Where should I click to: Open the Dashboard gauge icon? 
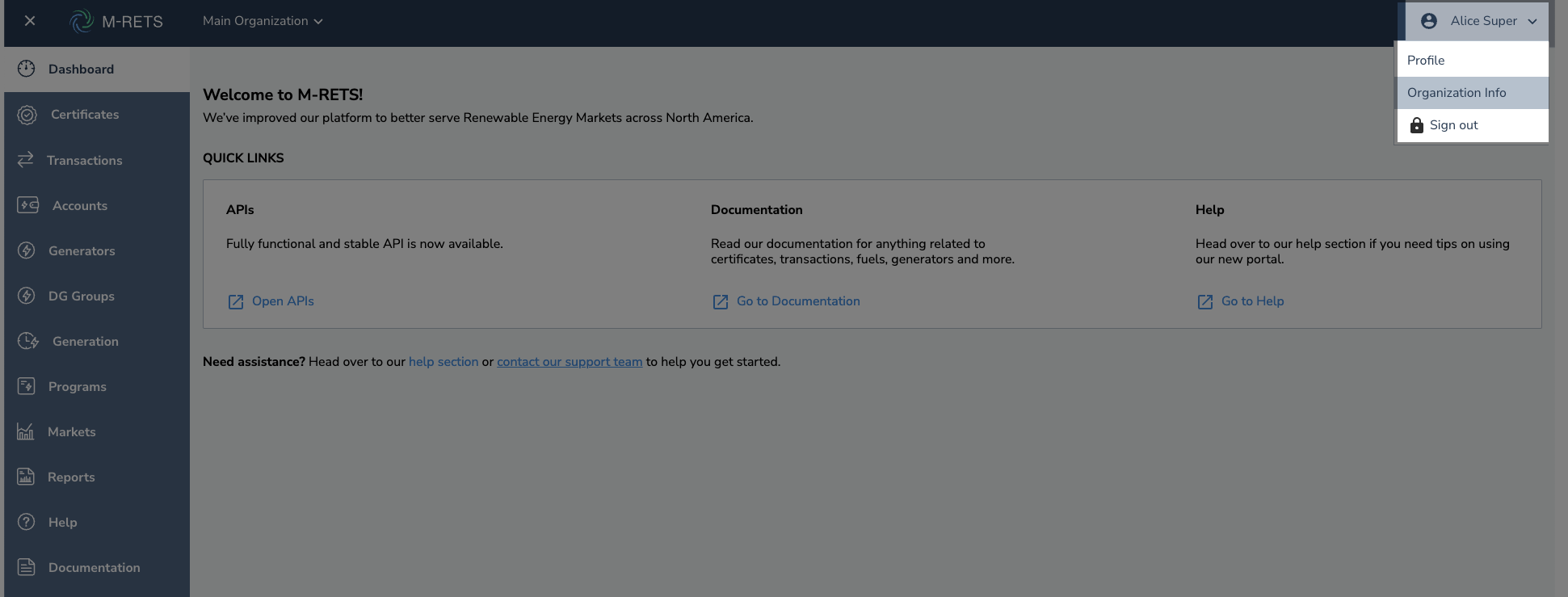pyautogui.click(x=27, y=69)
